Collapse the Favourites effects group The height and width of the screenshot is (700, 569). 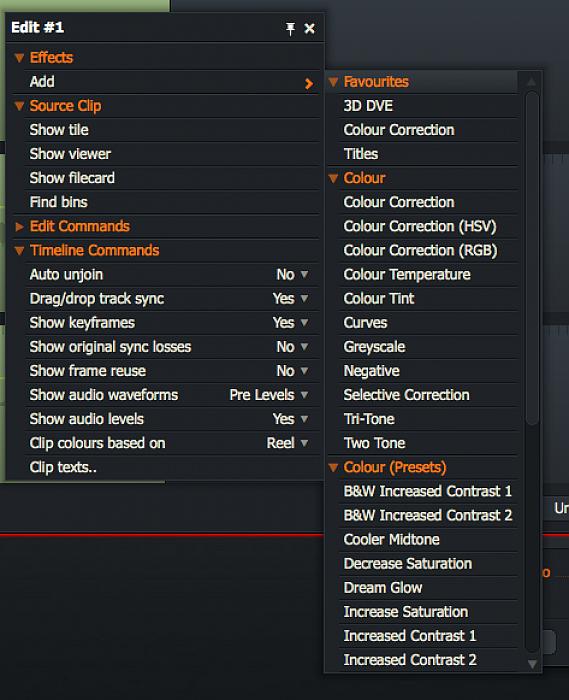333,82
